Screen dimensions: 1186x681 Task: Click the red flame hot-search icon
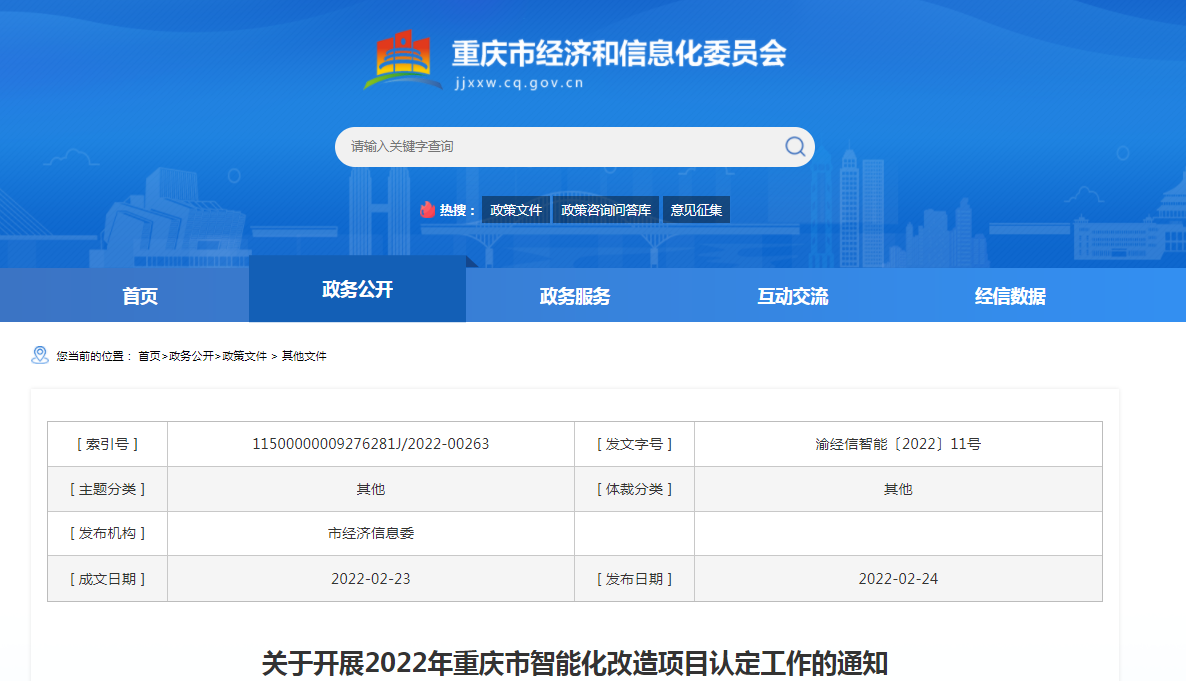428,210
